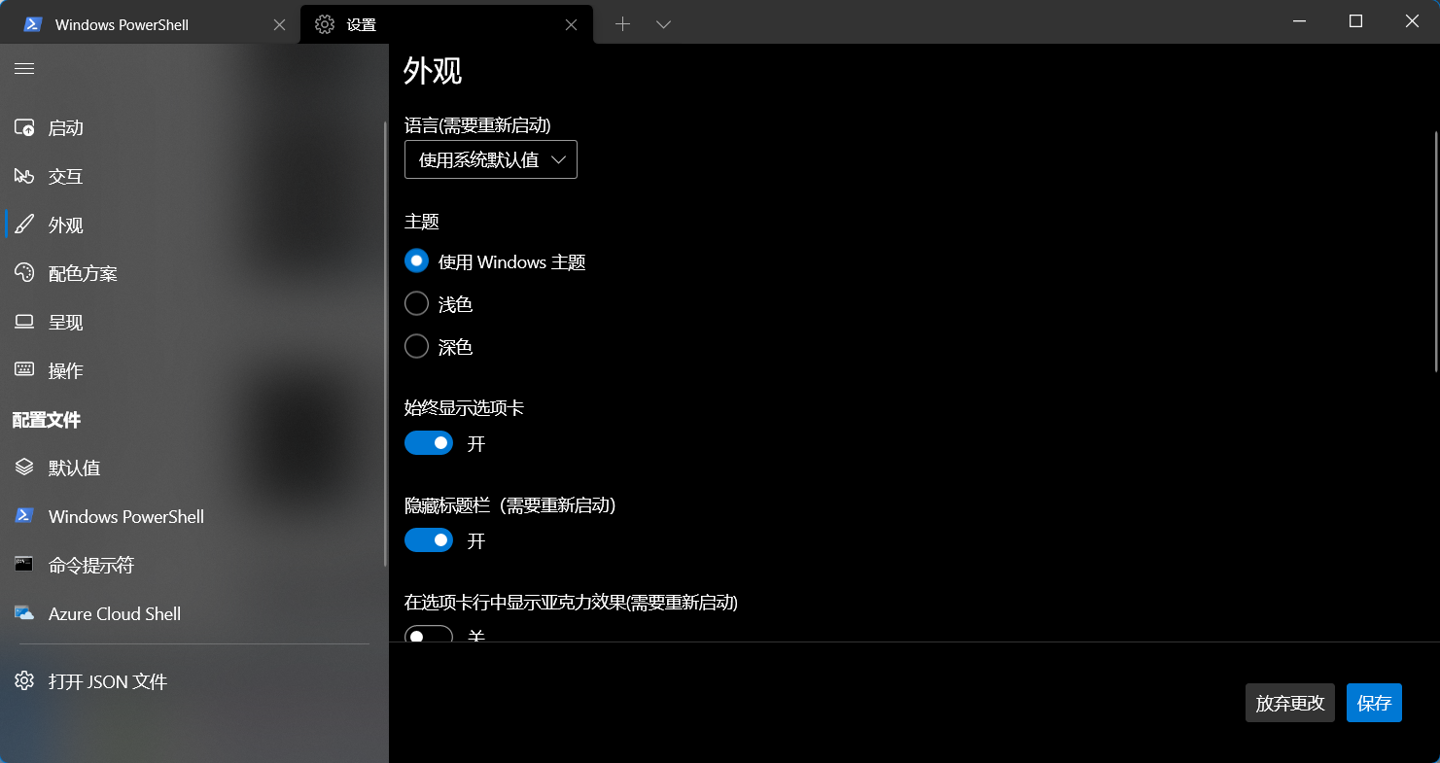The image size is (1440, 763).
Task: Open the 命令提示符 profile settings
Action: (x=194, y=565)
